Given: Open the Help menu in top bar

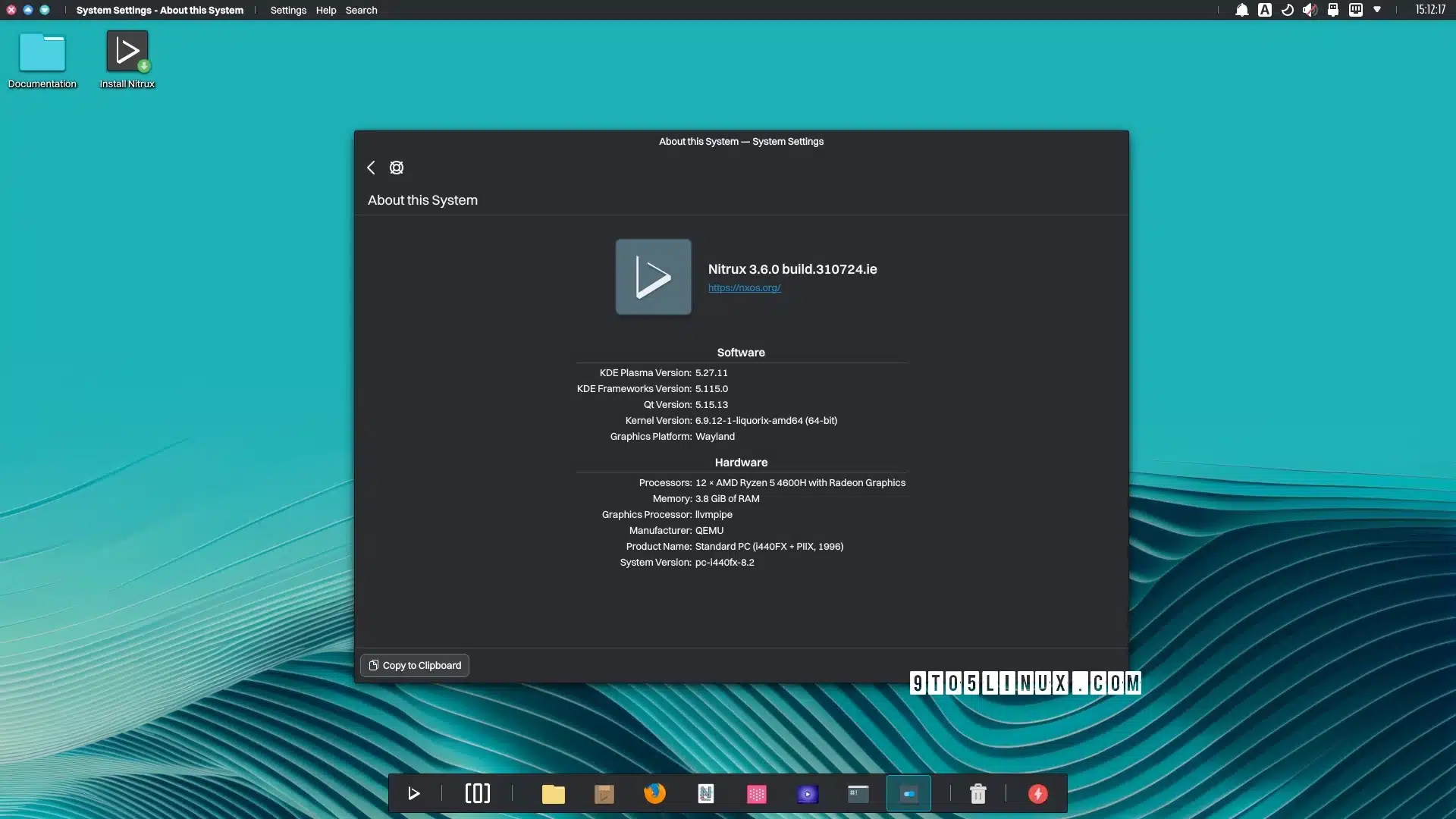Looking at the screenshot, I should click(x=326, y=10).
